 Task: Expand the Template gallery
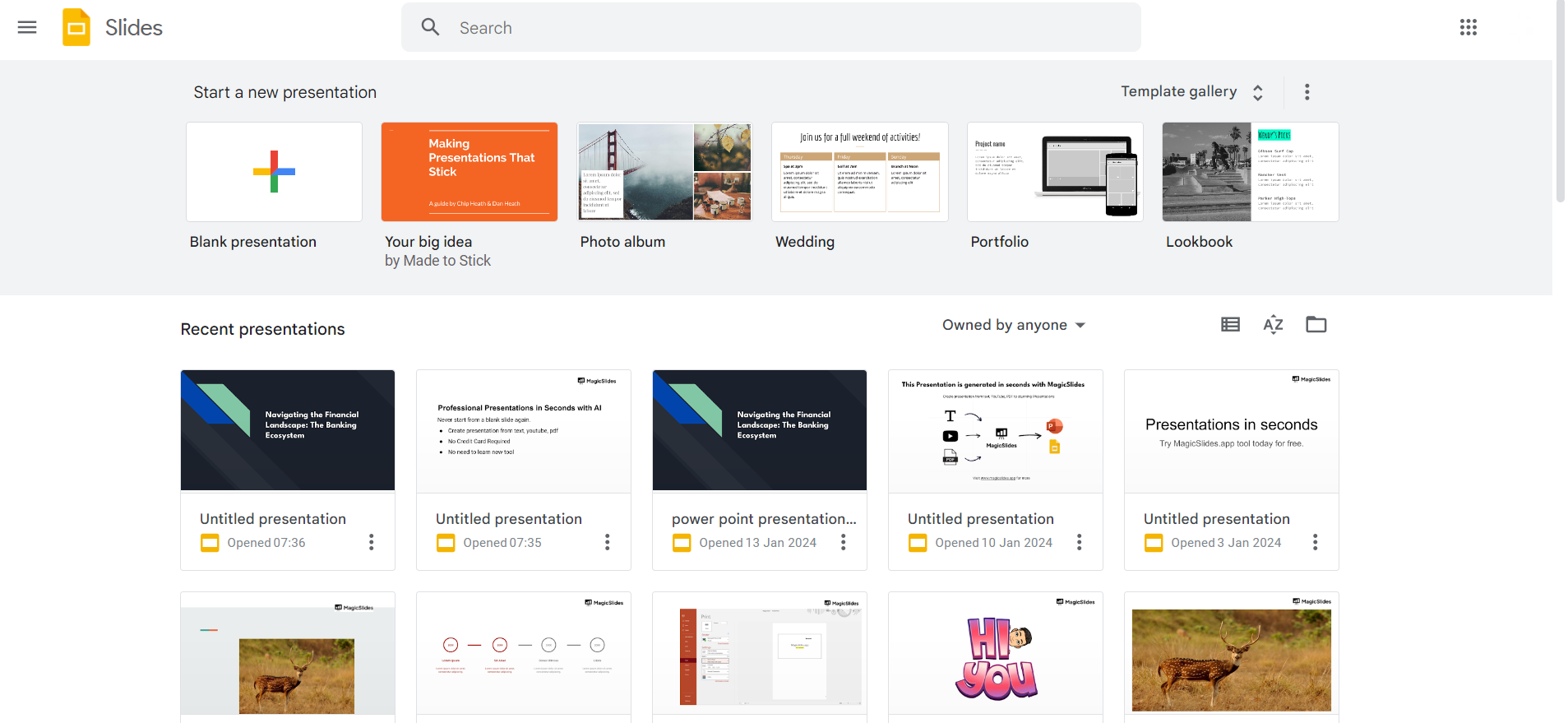(x=1191, y=92)
